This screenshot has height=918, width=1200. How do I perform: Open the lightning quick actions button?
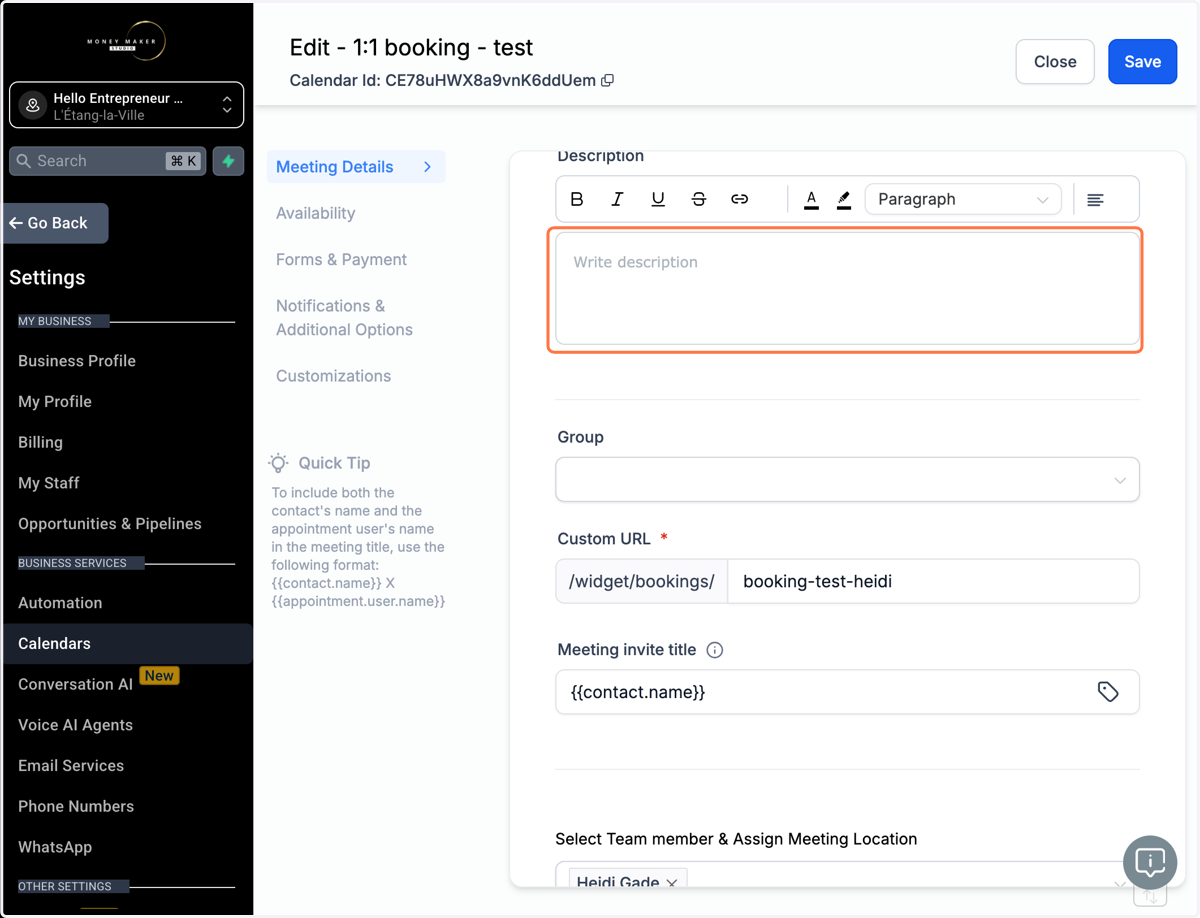click(x=228, y=161)
